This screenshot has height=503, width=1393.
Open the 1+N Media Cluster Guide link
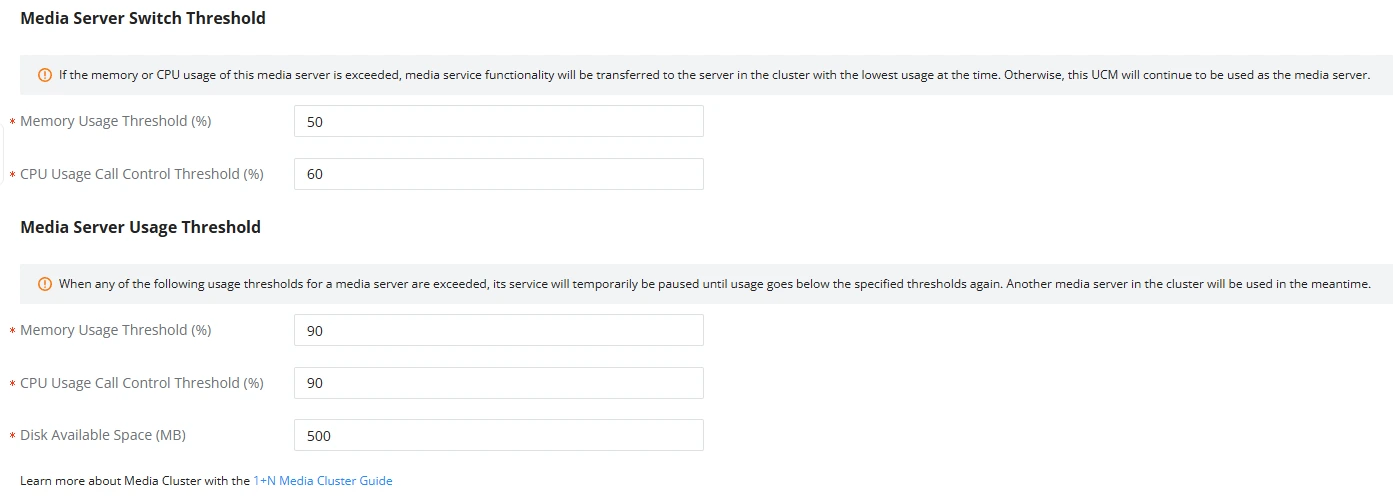[x=323, y=481]
